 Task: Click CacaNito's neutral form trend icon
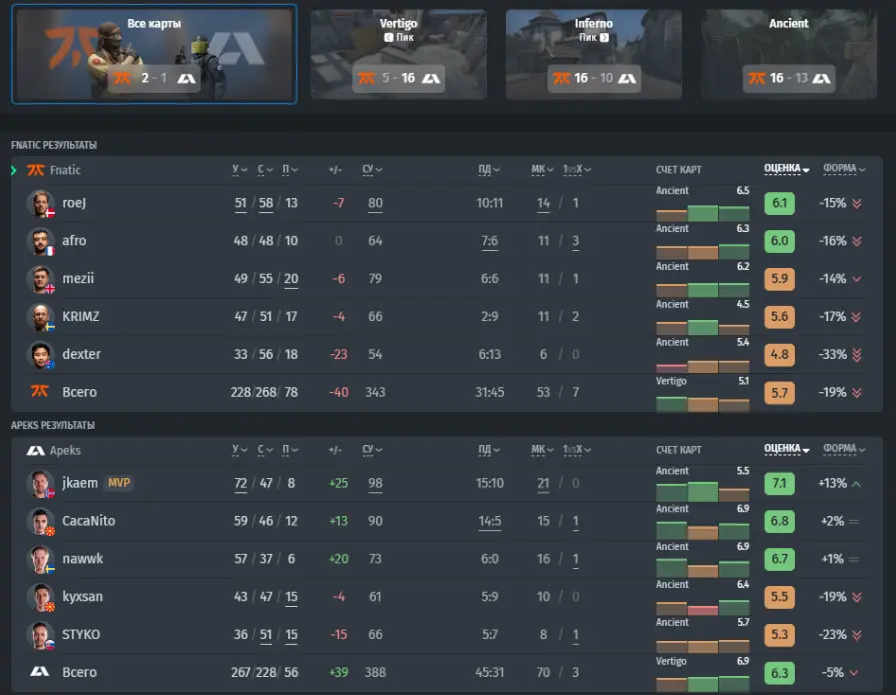tap(854, 521)
